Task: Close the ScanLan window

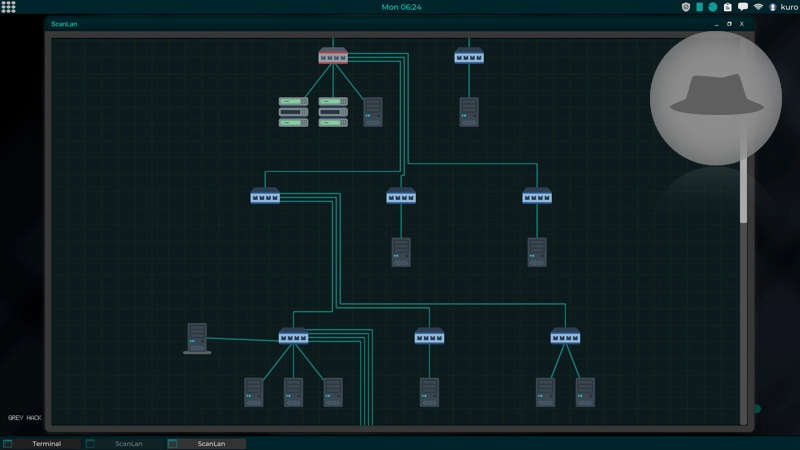Action: click(742, 24)
